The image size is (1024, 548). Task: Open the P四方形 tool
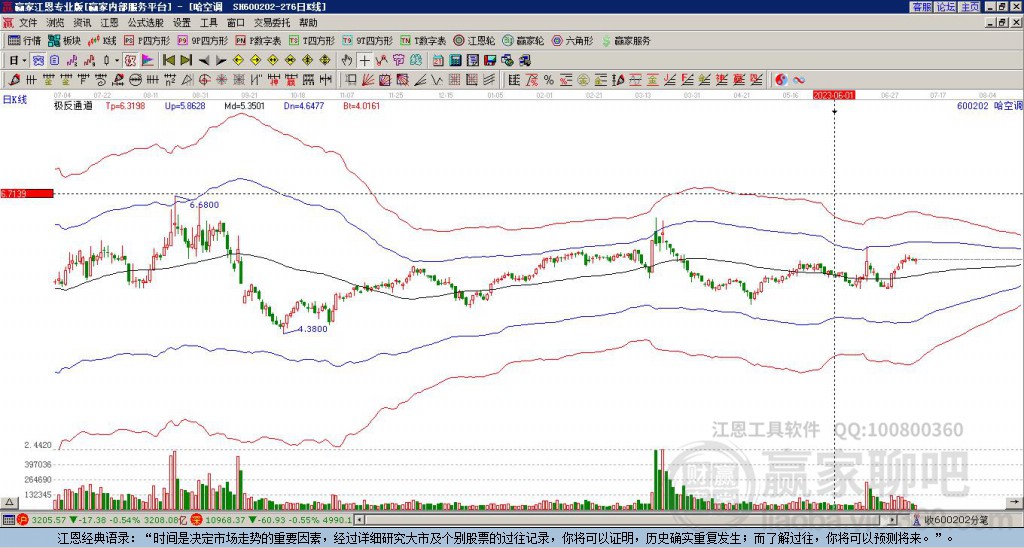point(147,40)
